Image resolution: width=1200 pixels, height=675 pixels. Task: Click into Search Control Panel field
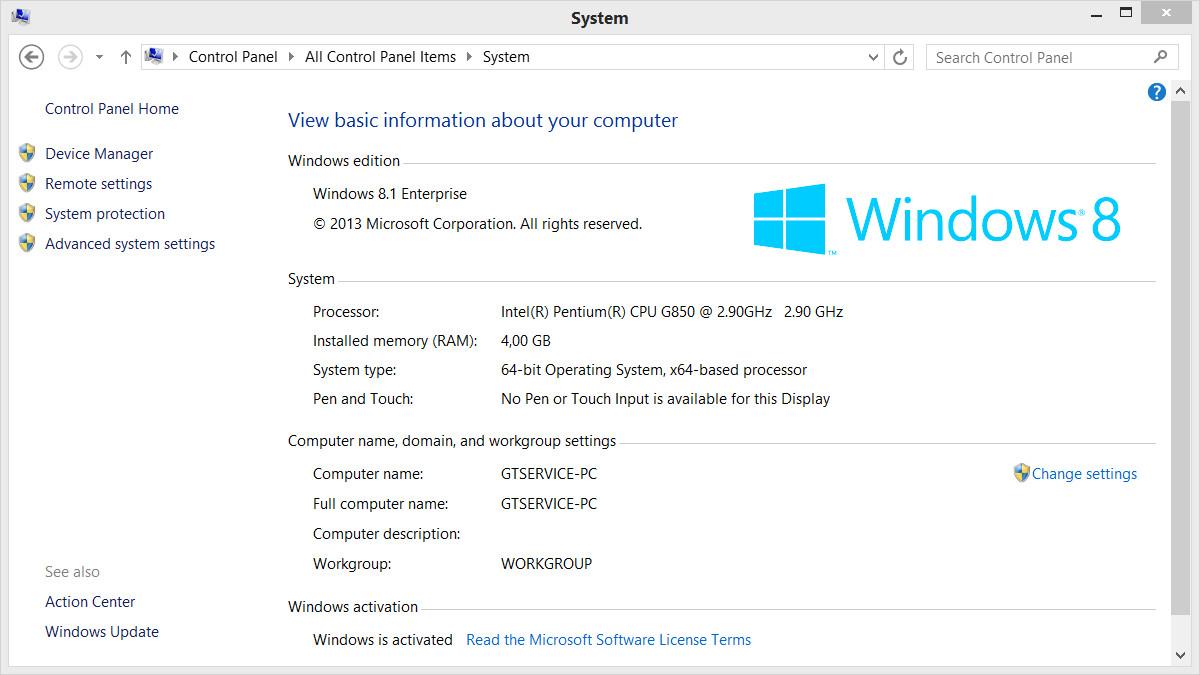(x=1035, y=57)
